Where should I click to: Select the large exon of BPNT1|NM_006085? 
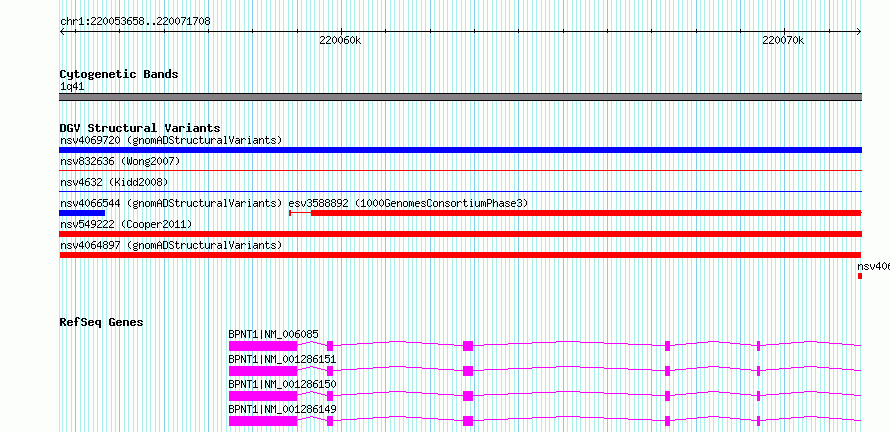(x=263, y=346)
